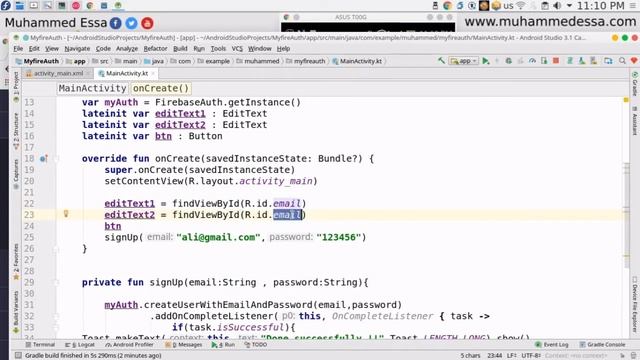Image resolution: width=640 pixels, height=360 pixels.
Task: Collapse the onCreate function fold on line 18
Action: (x=57, y=158)
